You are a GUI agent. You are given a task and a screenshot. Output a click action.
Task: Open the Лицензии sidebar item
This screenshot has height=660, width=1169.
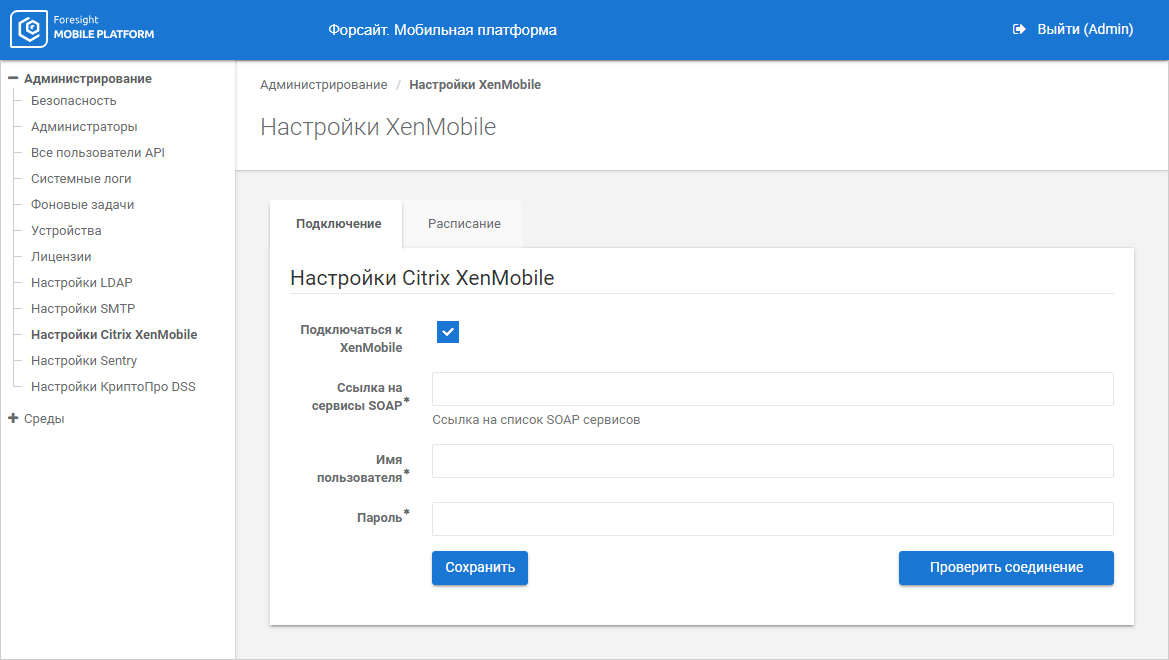tap(61, 257)
